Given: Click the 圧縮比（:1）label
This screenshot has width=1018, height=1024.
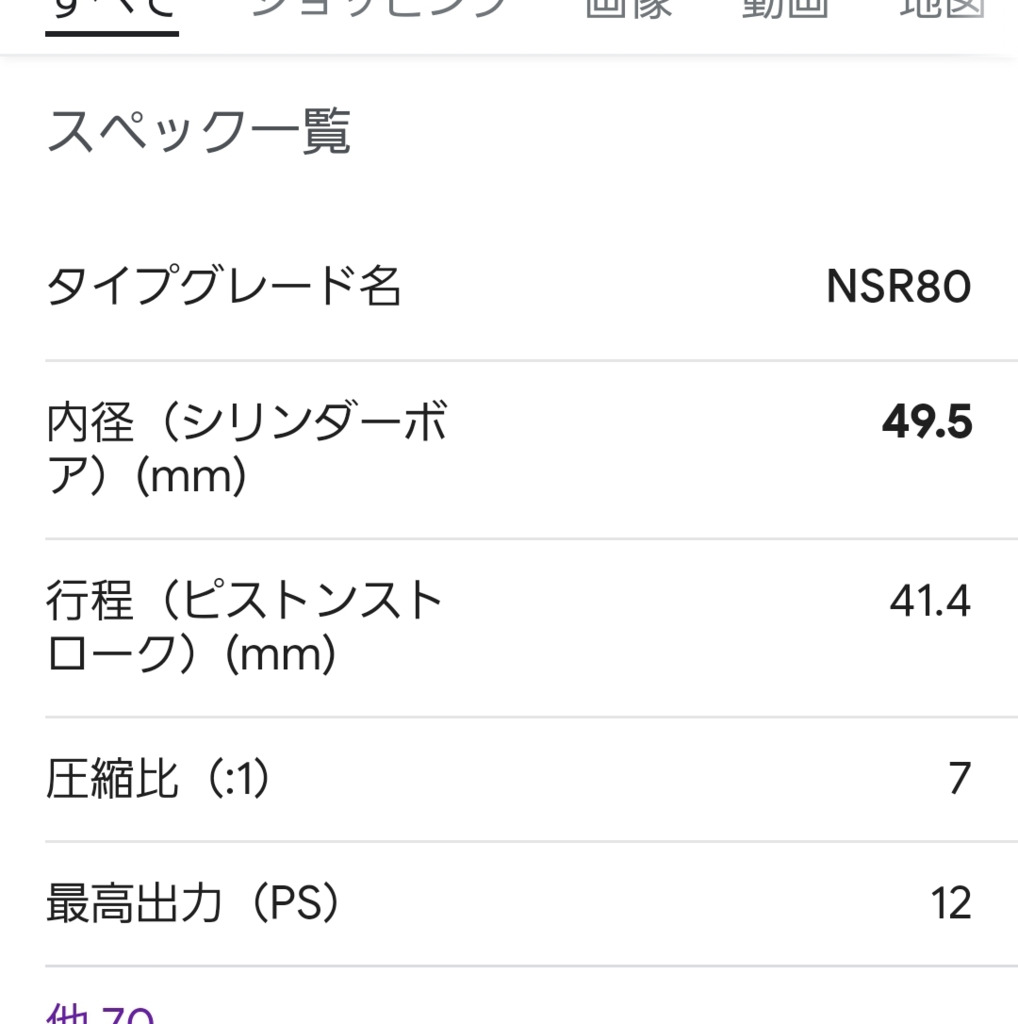Looking at the screenshot, I should pos(159,780).
